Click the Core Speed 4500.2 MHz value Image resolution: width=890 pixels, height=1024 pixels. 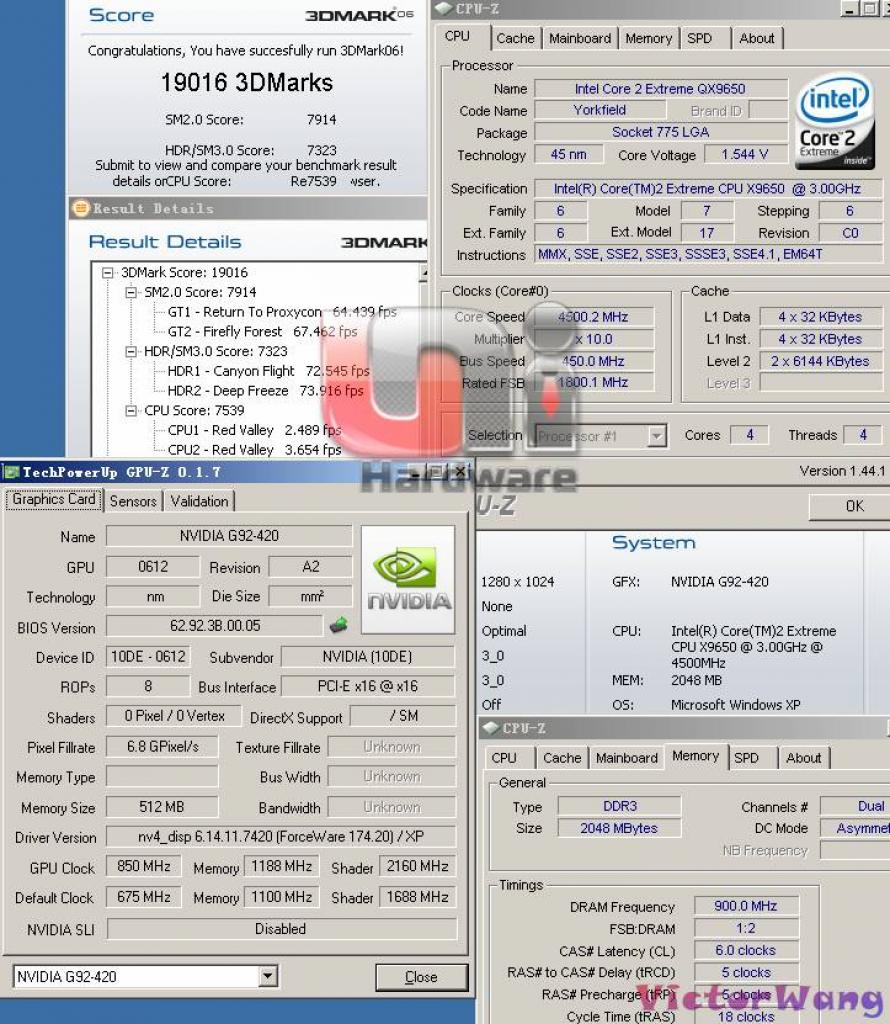593,317
